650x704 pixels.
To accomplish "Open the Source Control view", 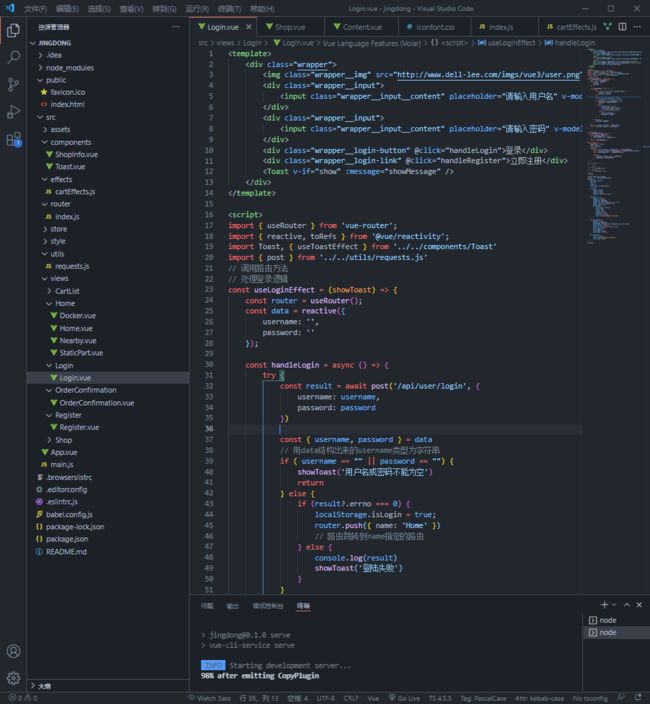I will 13,84.
